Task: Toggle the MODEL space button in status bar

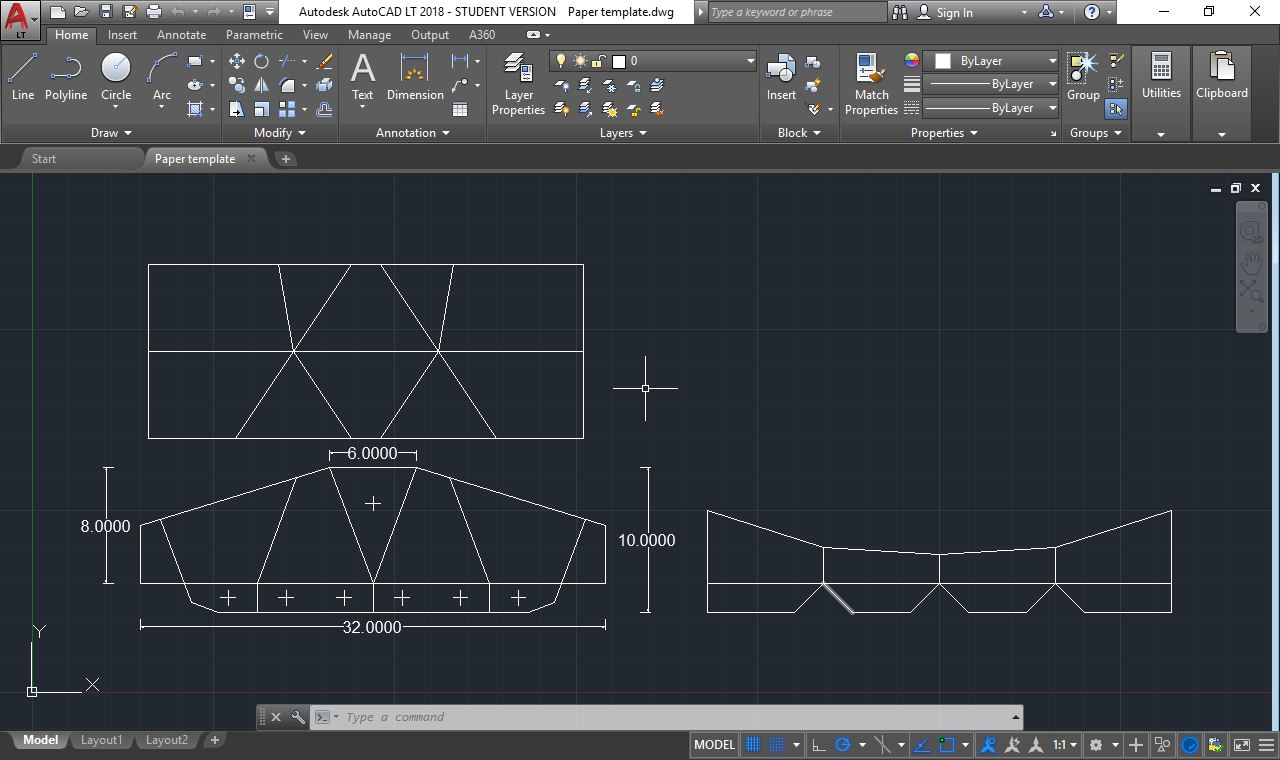Action: [x=714, y=745]
